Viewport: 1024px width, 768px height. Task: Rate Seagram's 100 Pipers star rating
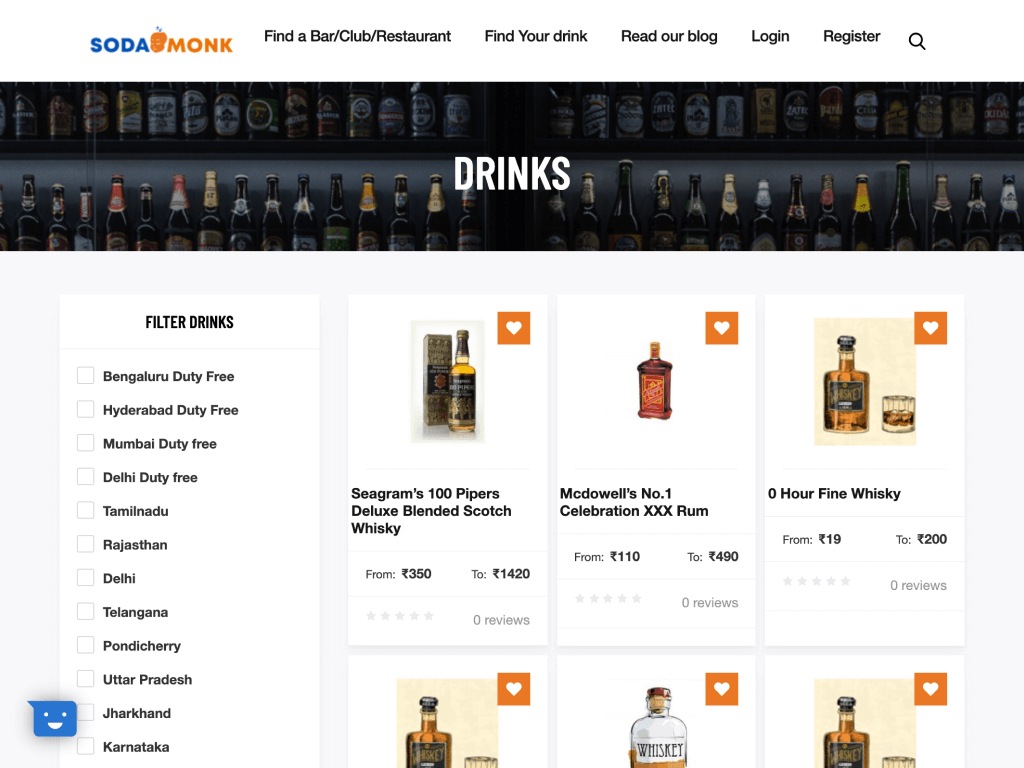click(x=400, y=616)
